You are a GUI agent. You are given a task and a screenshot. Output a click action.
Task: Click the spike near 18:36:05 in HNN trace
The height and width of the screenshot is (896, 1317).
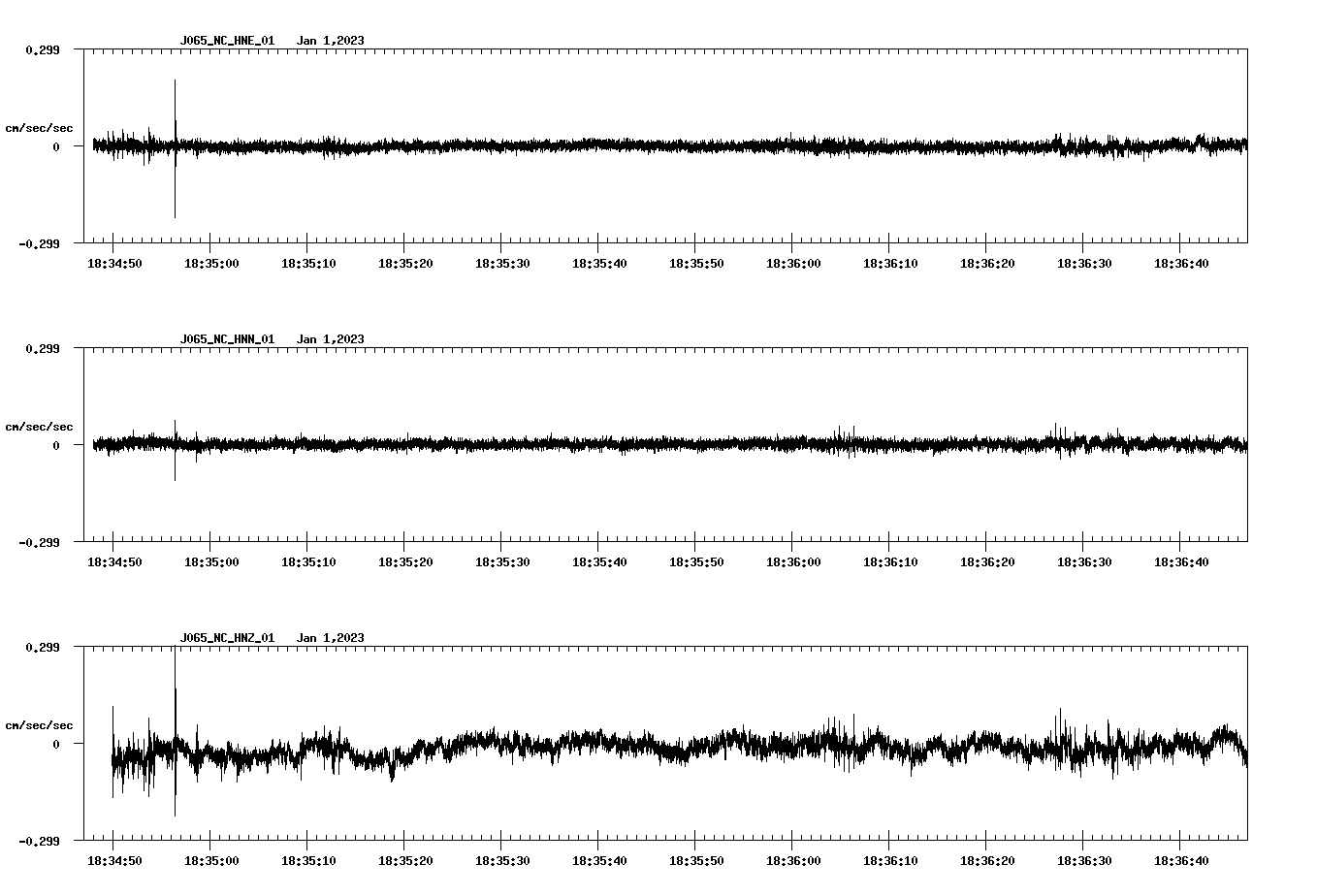point(840,436)
